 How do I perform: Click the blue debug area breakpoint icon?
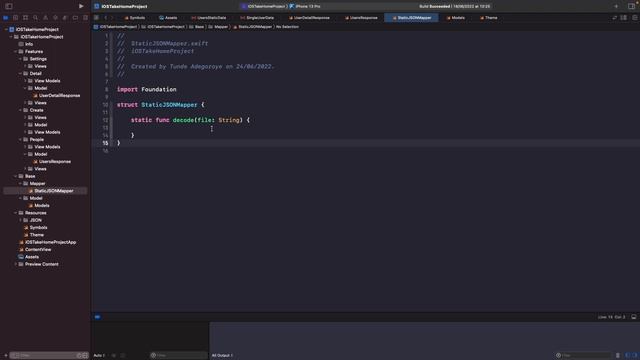[98, 317]
